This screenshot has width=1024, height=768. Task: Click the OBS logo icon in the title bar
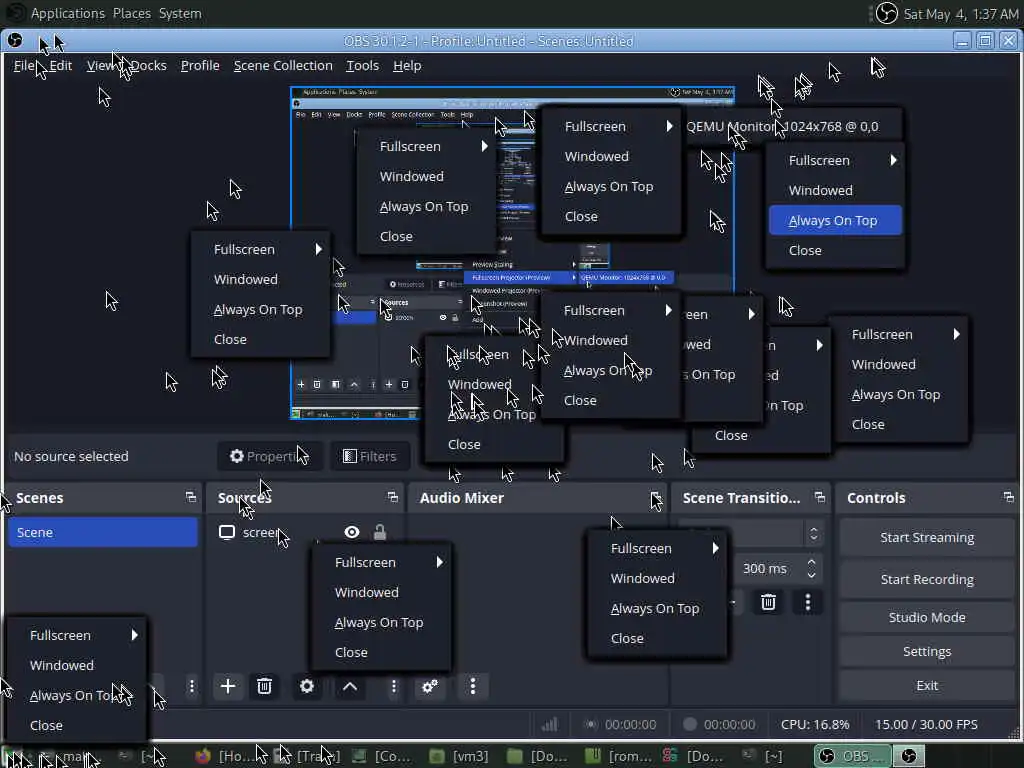point(14,40)
